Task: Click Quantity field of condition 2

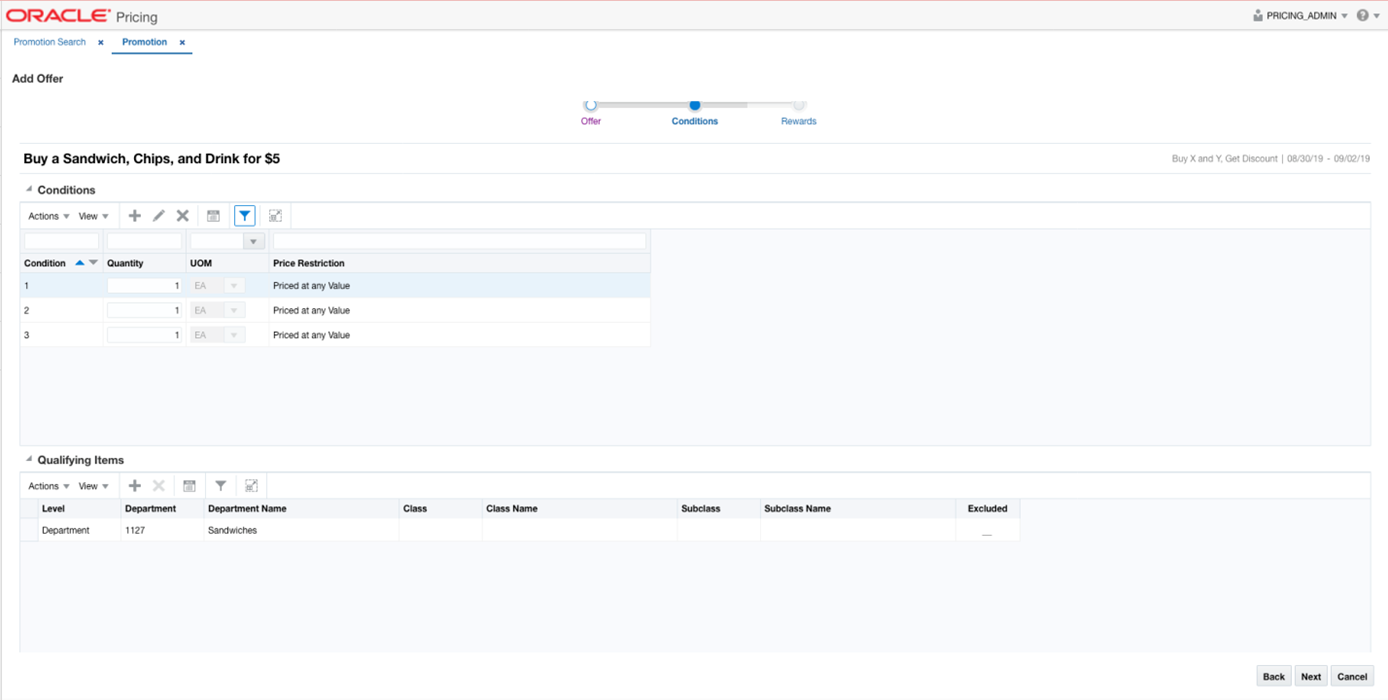Action: 144,311
